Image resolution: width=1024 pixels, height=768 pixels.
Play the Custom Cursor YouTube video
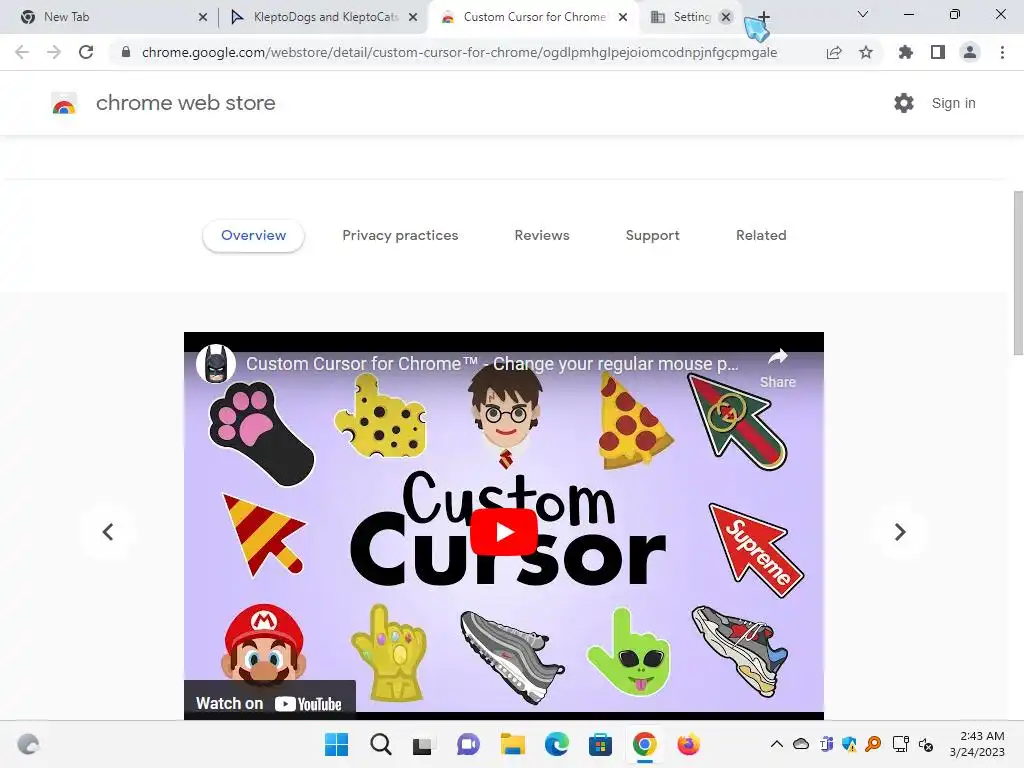[504, 532]
